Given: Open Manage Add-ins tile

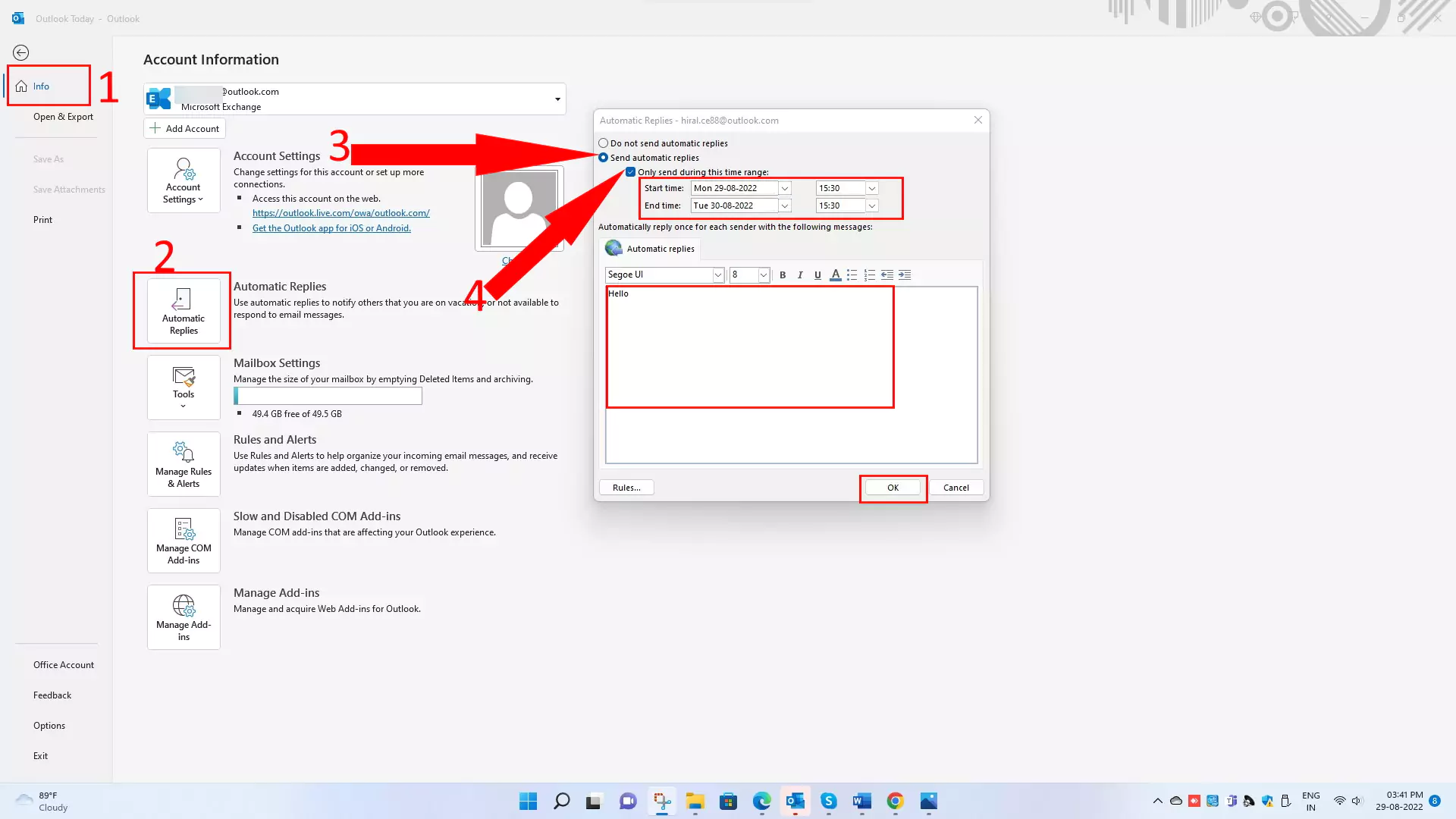Looking at the screenshot, I should point(184,617).
